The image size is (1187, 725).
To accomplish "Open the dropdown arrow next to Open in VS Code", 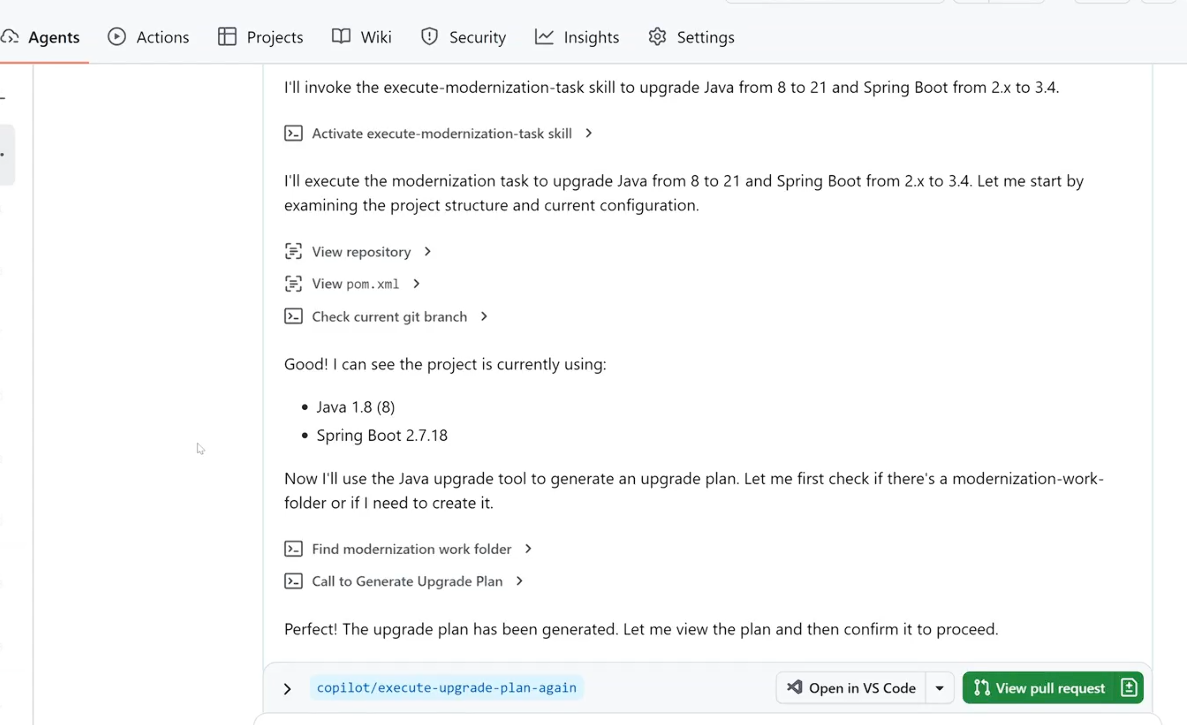I will tap(939, 688).
